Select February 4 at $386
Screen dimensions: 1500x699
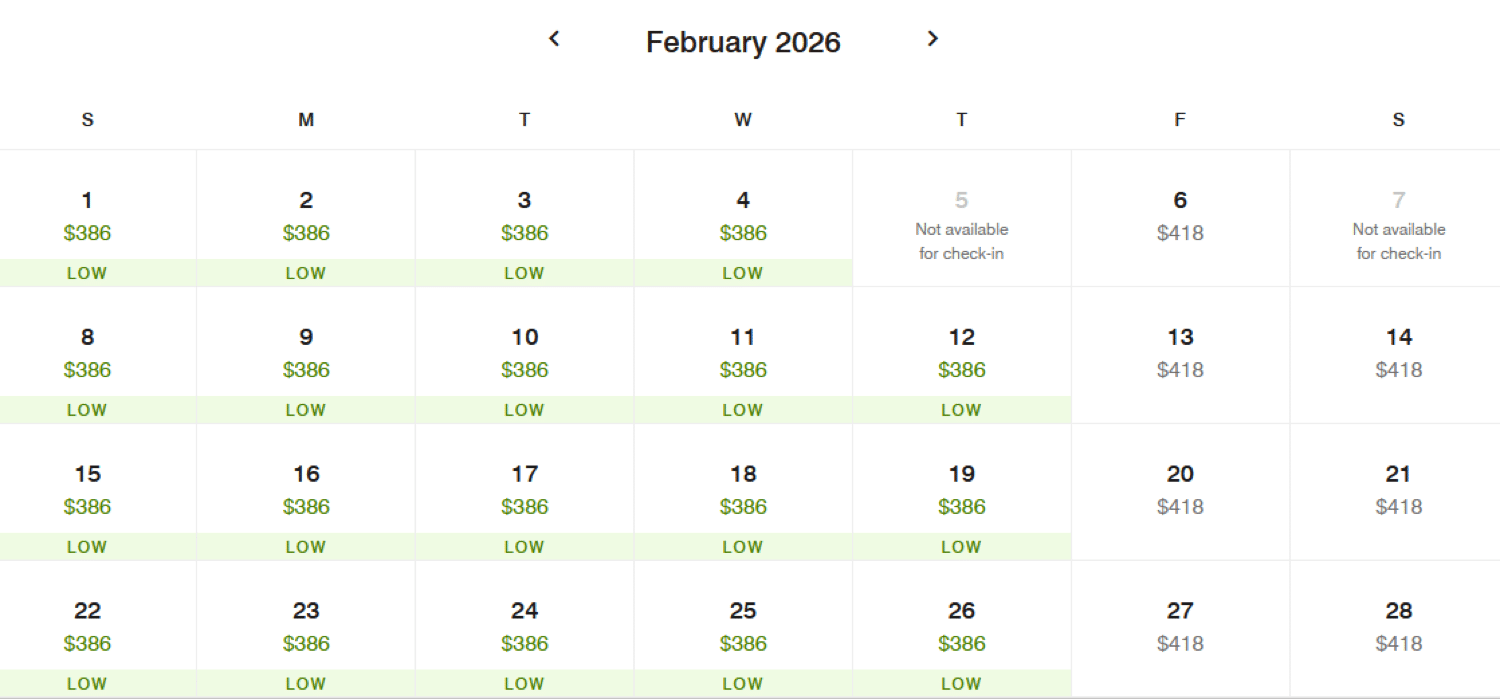tap(743, 218)
